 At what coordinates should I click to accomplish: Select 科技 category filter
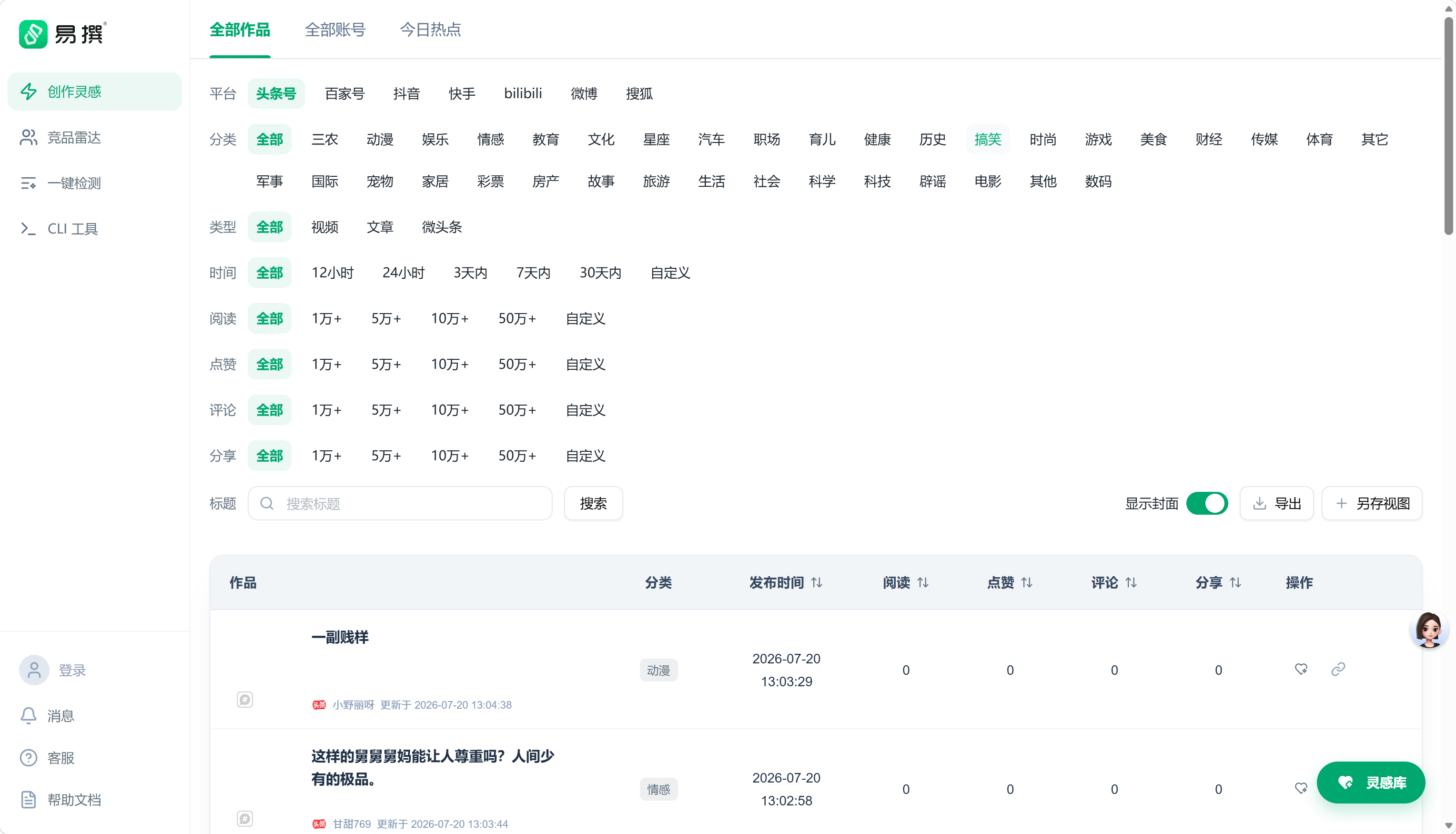[877, 182]
